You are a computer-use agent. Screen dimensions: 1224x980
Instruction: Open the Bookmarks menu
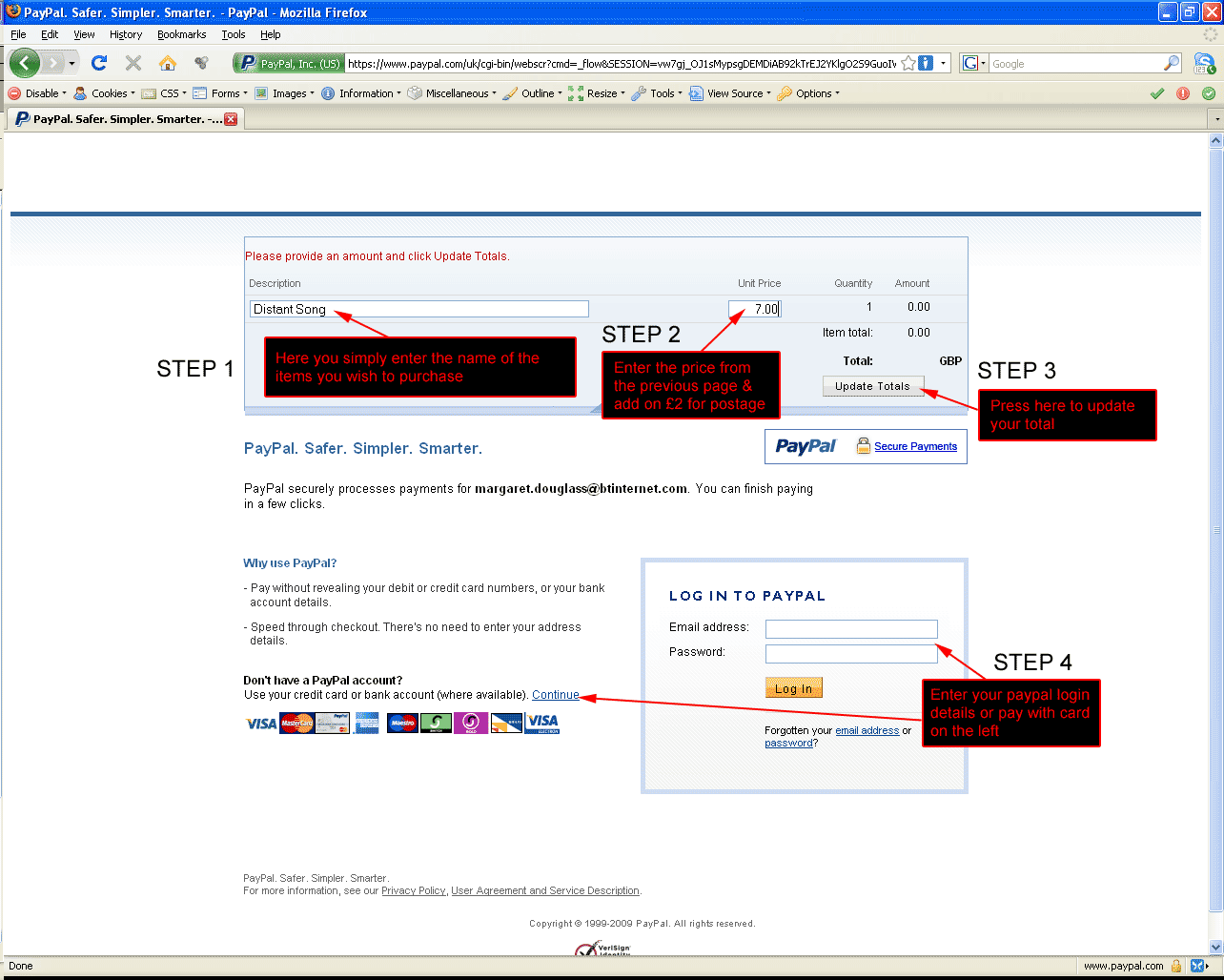[x=182, y=34]
